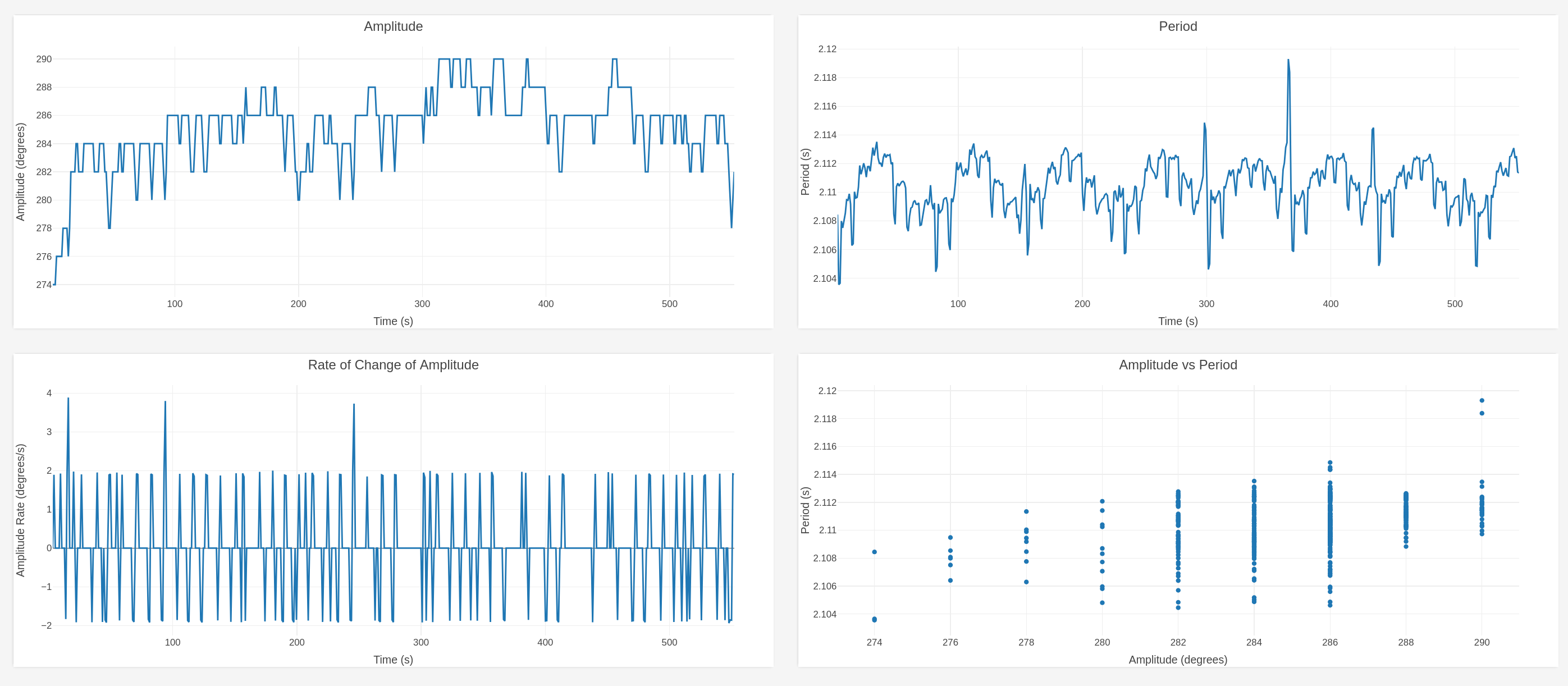Click the lowest scatter point at amplitude 274
This screenshot has height=686, width=1568.
point(874,620)
